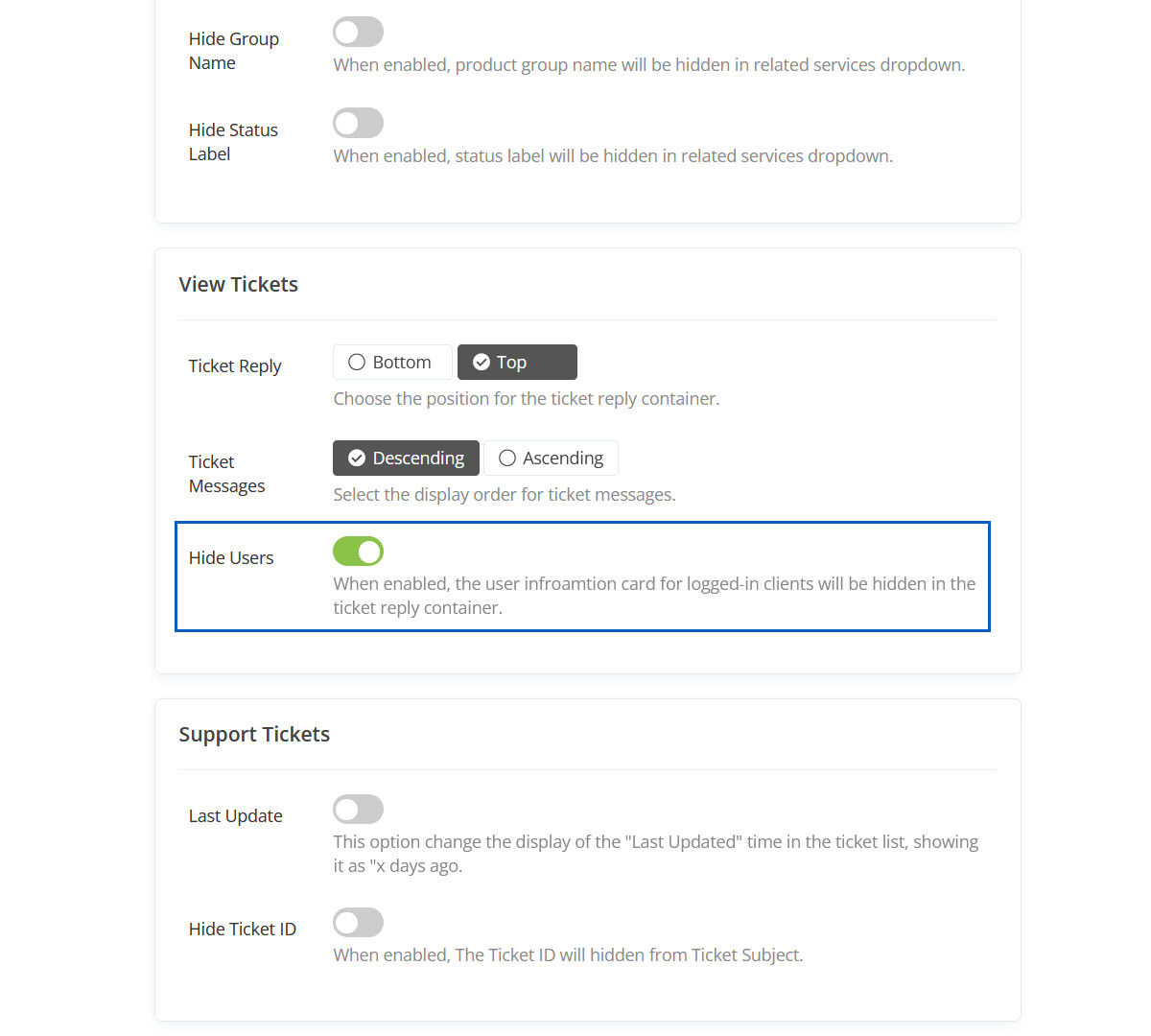Choose Top for ticket reply position
This screenshot has height=1036, width=1151.
[x=517, y=363]
